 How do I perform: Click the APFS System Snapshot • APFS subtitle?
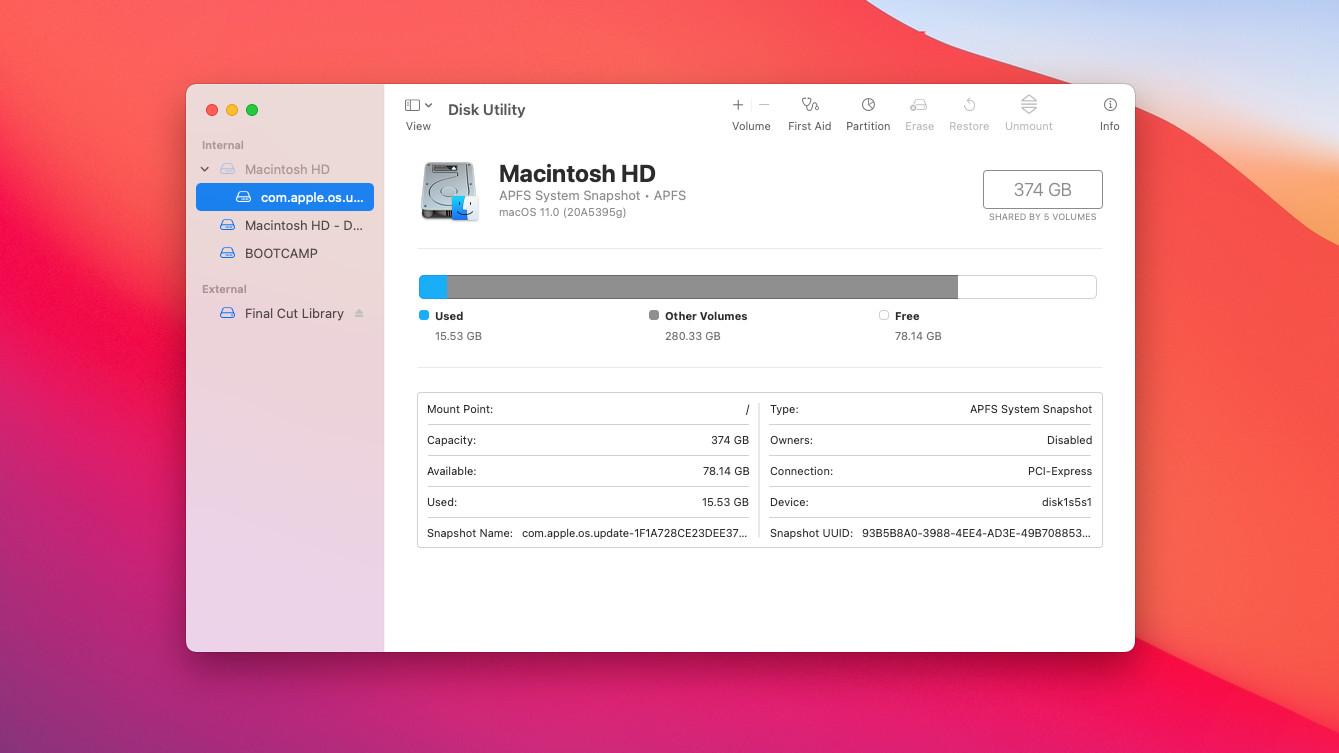point(592,195)
